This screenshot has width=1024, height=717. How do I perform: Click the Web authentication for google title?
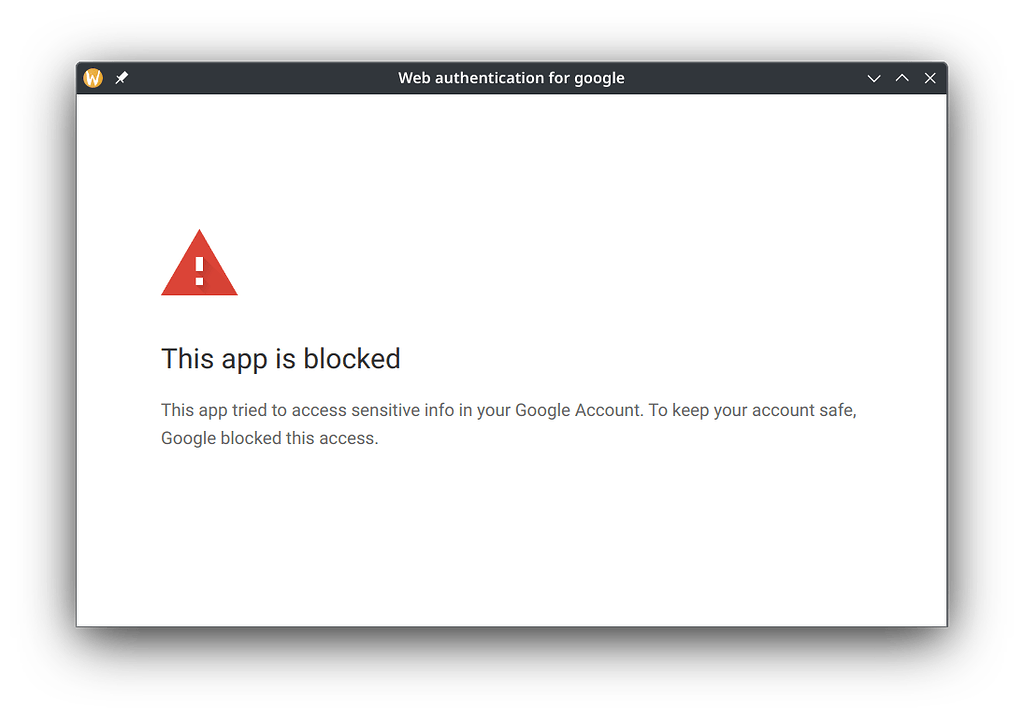pyautogui.click(x=511, y=77)
